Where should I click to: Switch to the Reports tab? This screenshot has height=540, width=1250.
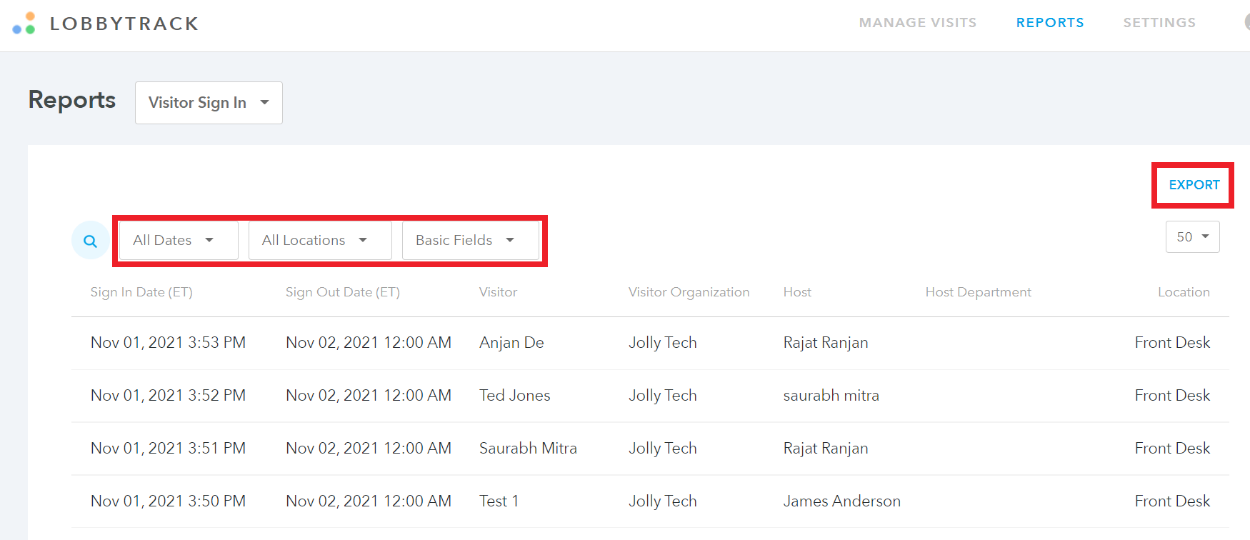(x=1050, y=22)
